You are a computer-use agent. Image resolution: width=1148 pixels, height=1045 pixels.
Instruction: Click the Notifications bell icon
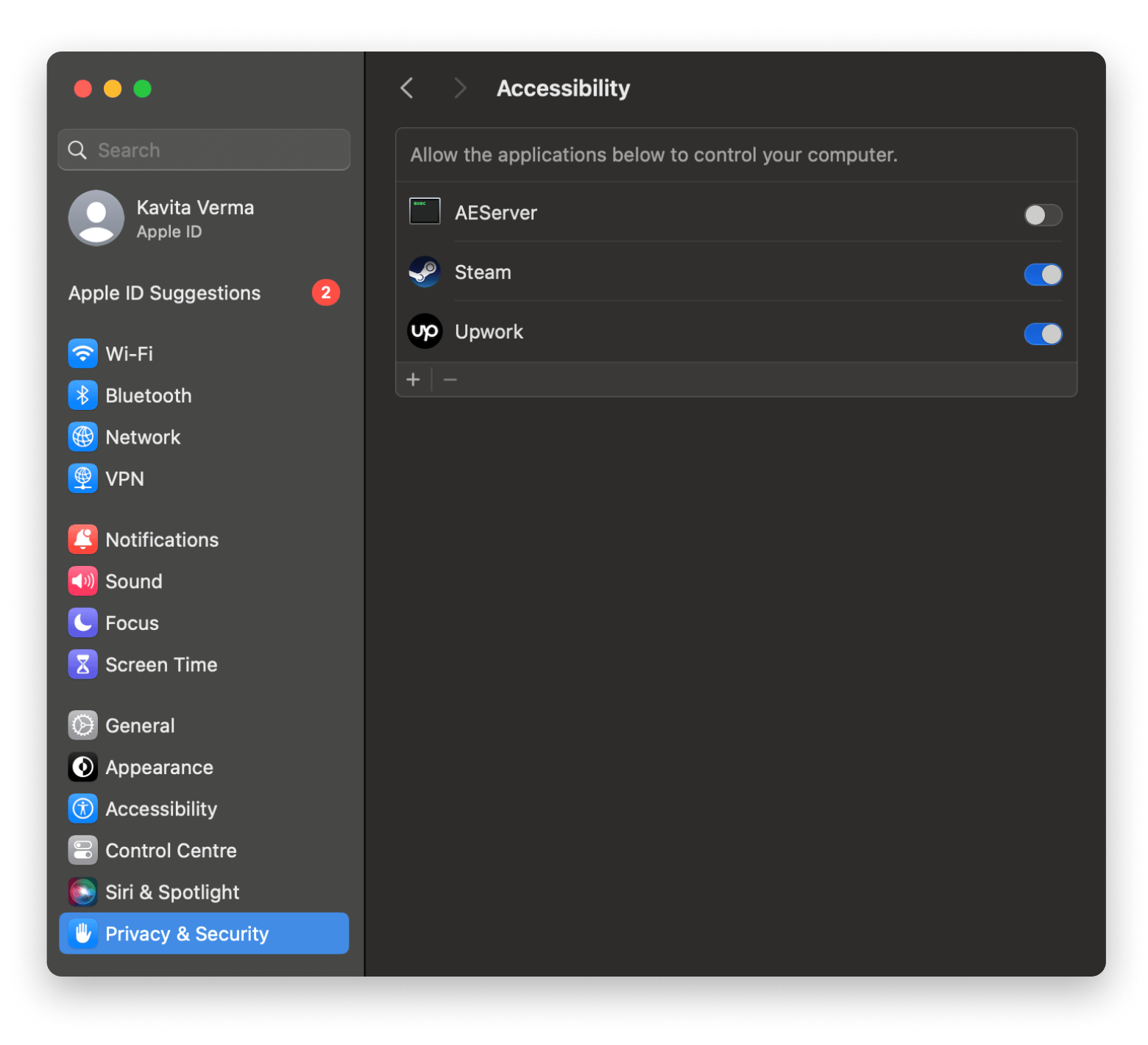click(x=82, y=539)
